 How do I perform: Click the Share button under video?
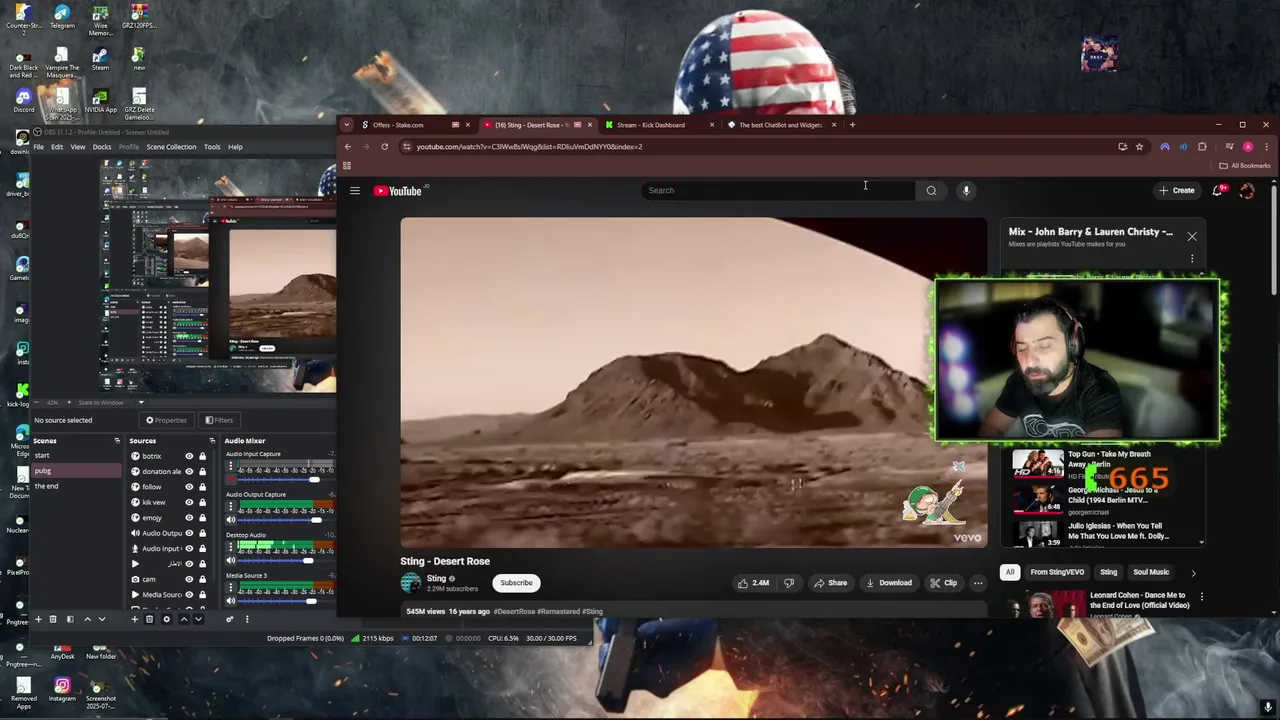click(x=830, y=583)
